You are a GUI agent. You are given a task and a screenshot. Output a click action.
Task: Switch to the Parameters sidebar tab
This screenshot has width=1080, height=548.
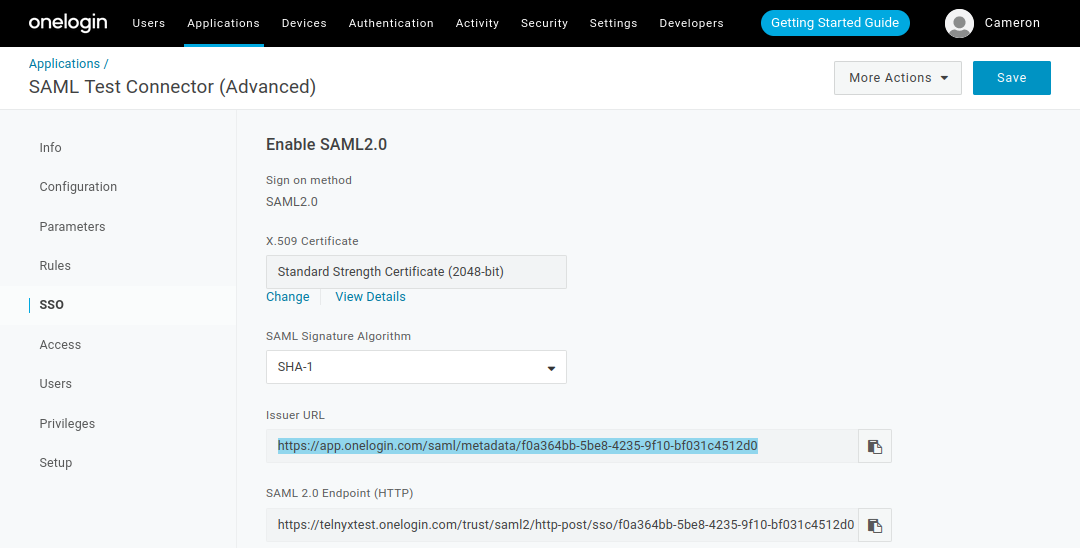tap(72, 226)
